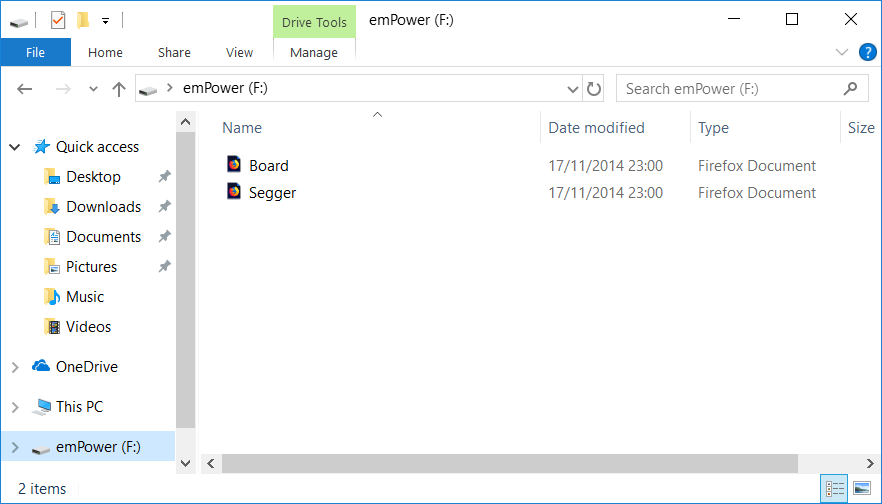Screen dimensions: 882x504
Task: Select OneDrive in navigation pane
Action: coord(87,367)
